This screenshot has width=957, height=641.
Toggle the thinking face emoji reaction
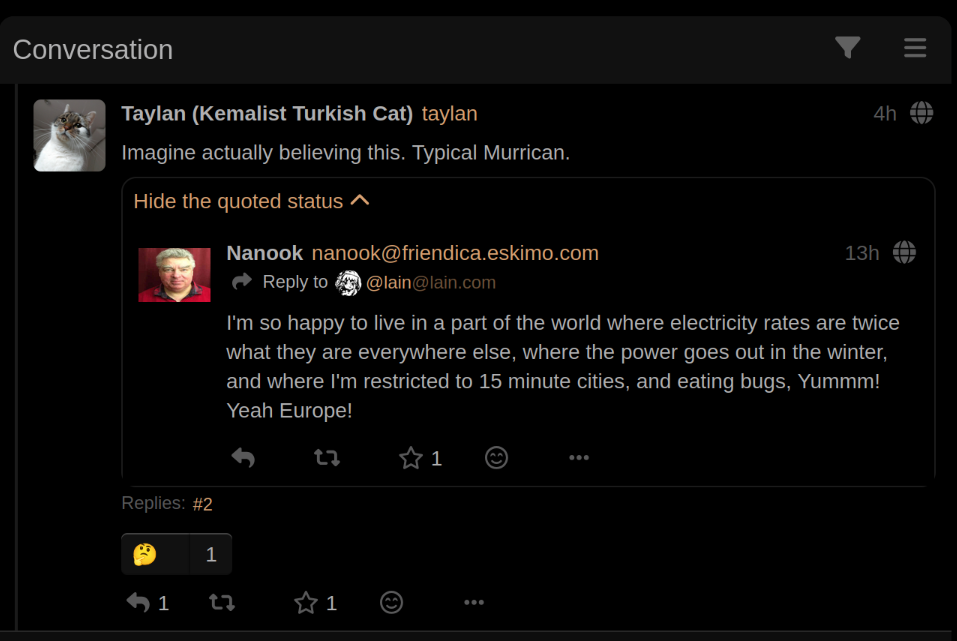coord(176,554)
